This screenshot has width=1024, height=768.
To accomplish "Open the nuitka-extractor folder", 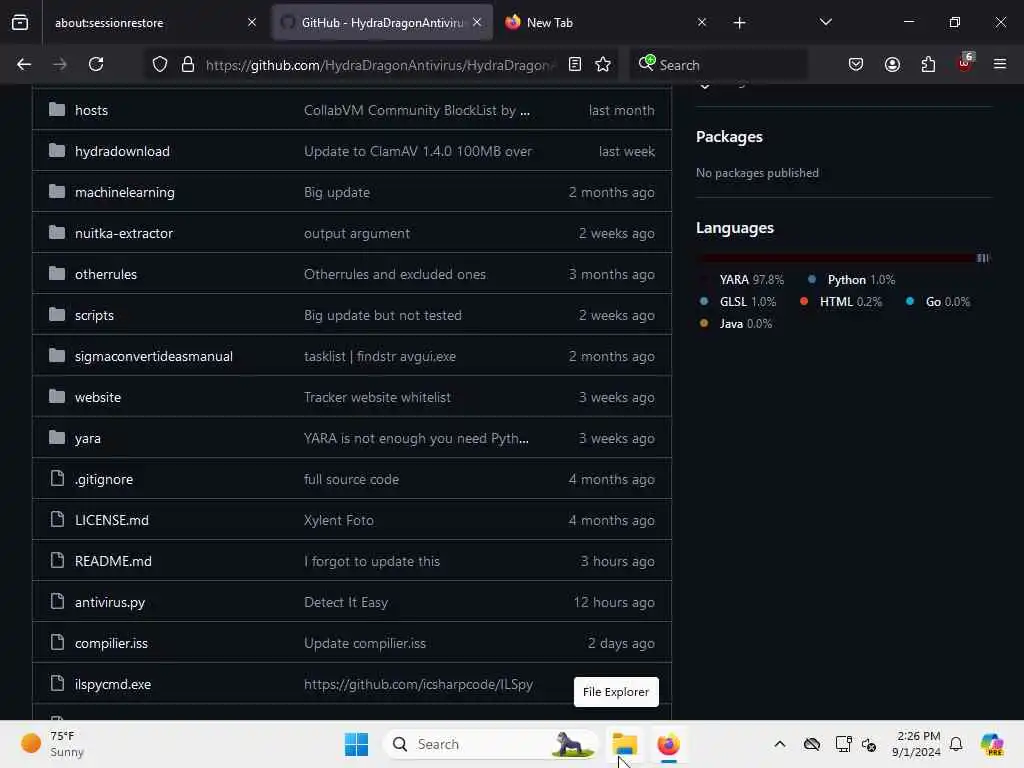I will (x=124, y=234).
